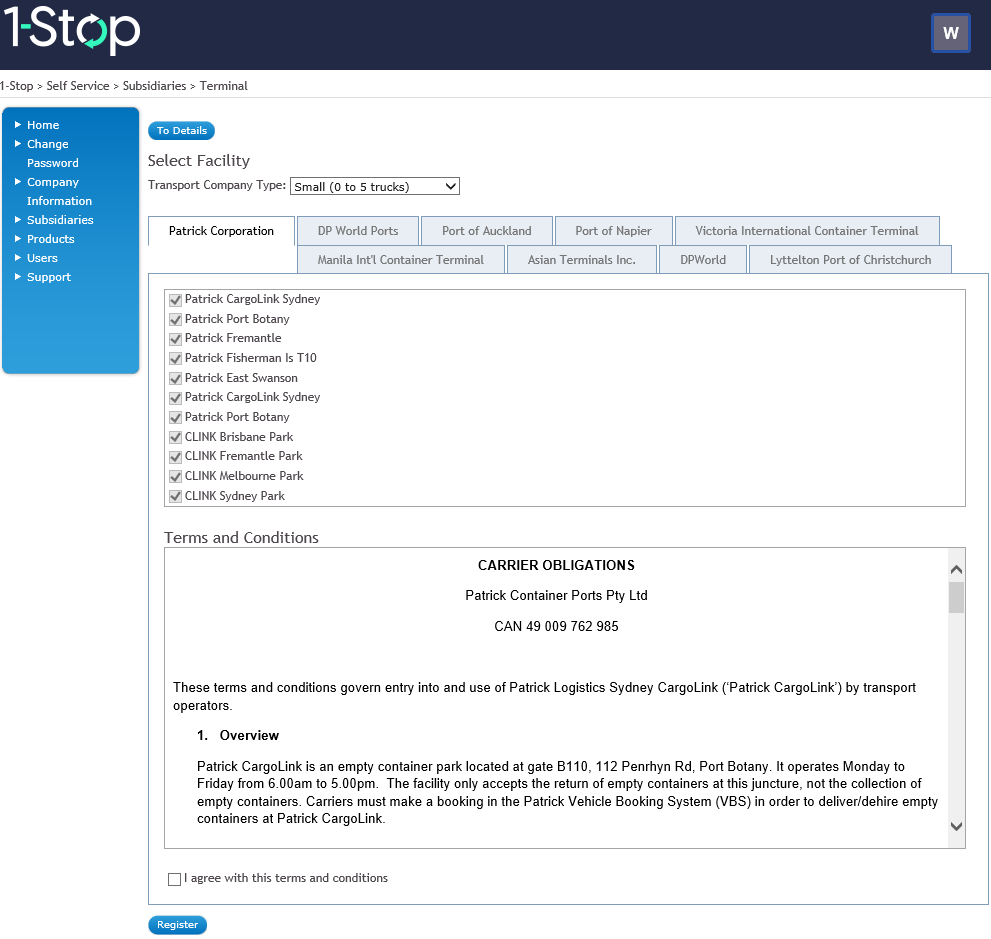This screenshot has width=991, height=939.
Task: Toggle the CLINK Melbourne Park checkbox
Action: tap(176, 477)
